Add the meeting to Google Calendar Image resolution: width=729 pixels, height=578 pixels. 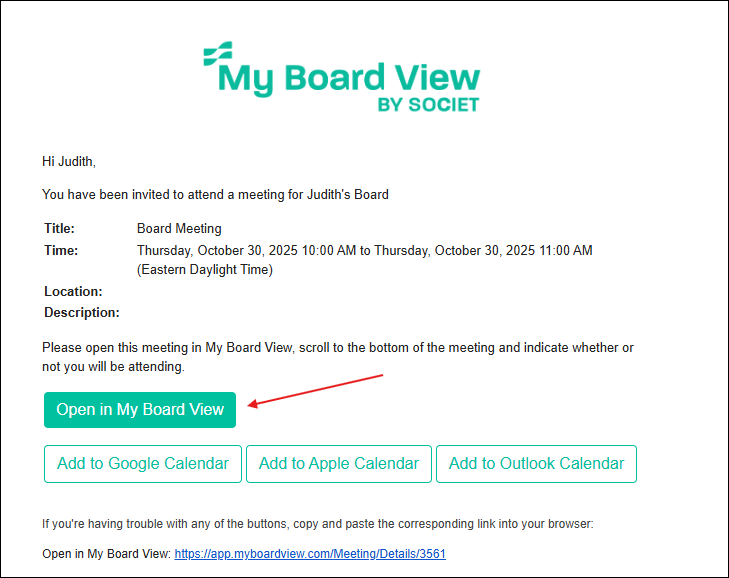(x=143, y=464)
